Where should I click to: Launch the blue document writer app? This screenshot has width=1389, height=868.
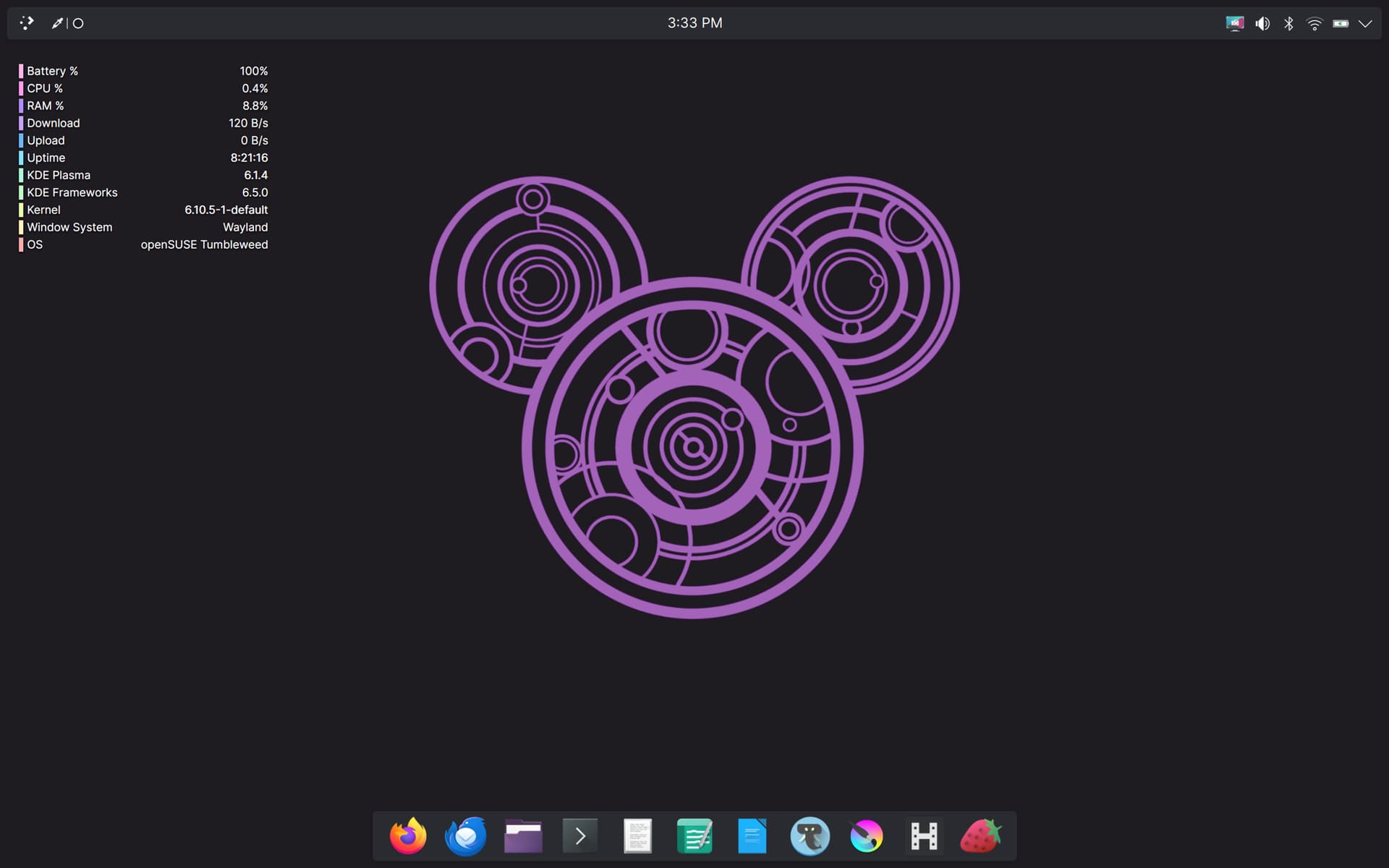click(x=752, y=836)
